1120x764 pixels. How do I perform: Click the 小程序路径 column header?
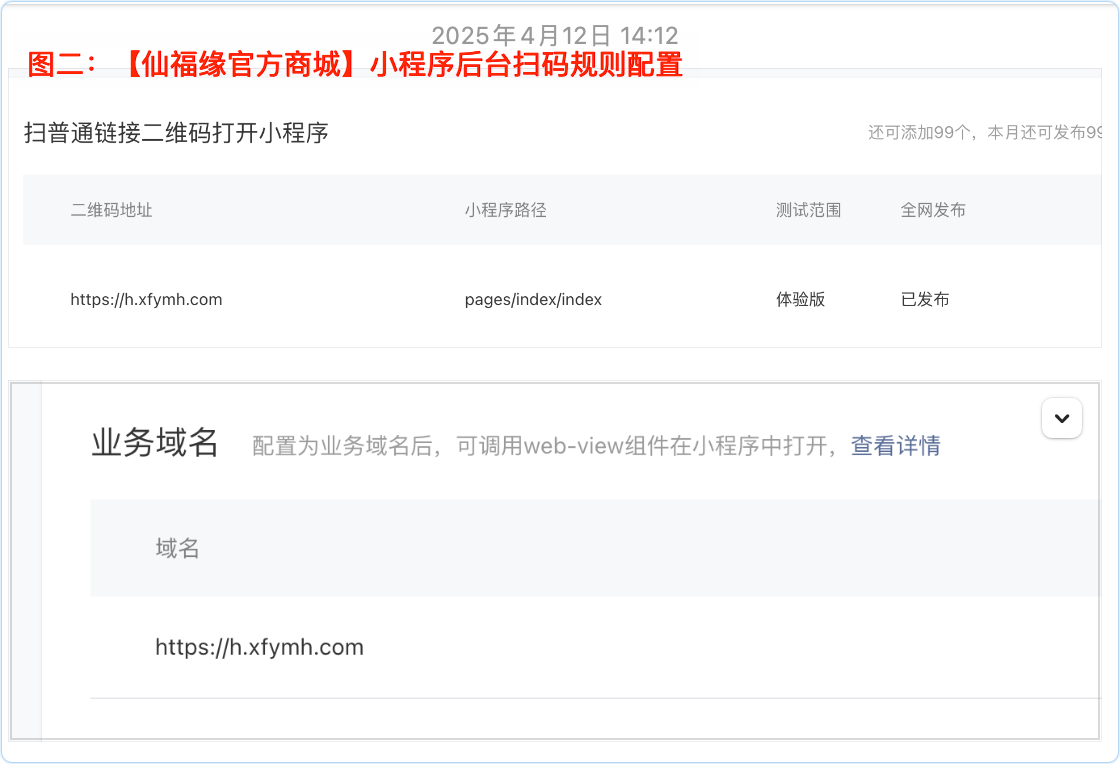coord(505,210)
